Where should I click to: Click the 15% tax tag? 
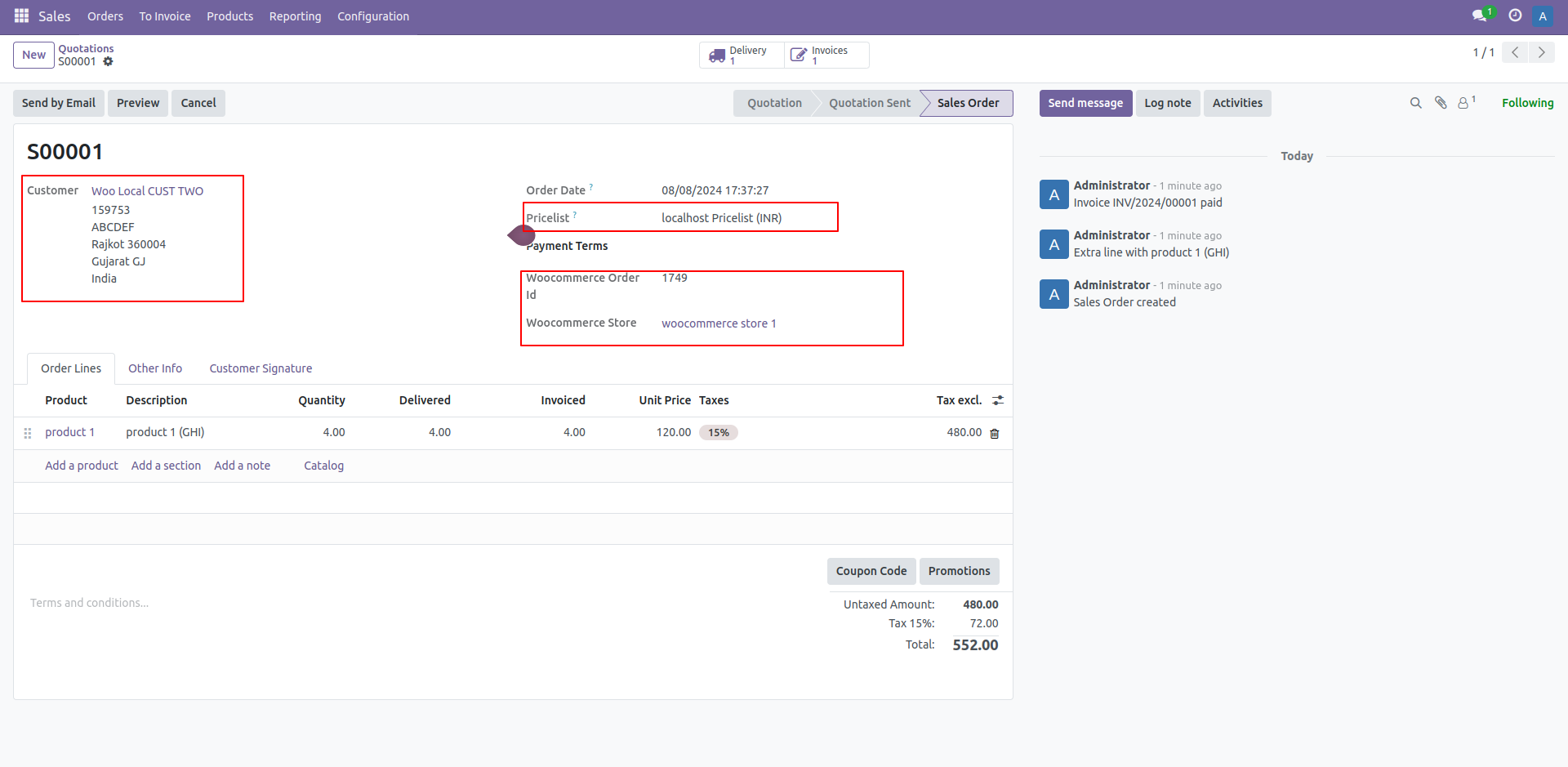pyautogui.click(x=719, y=433)
